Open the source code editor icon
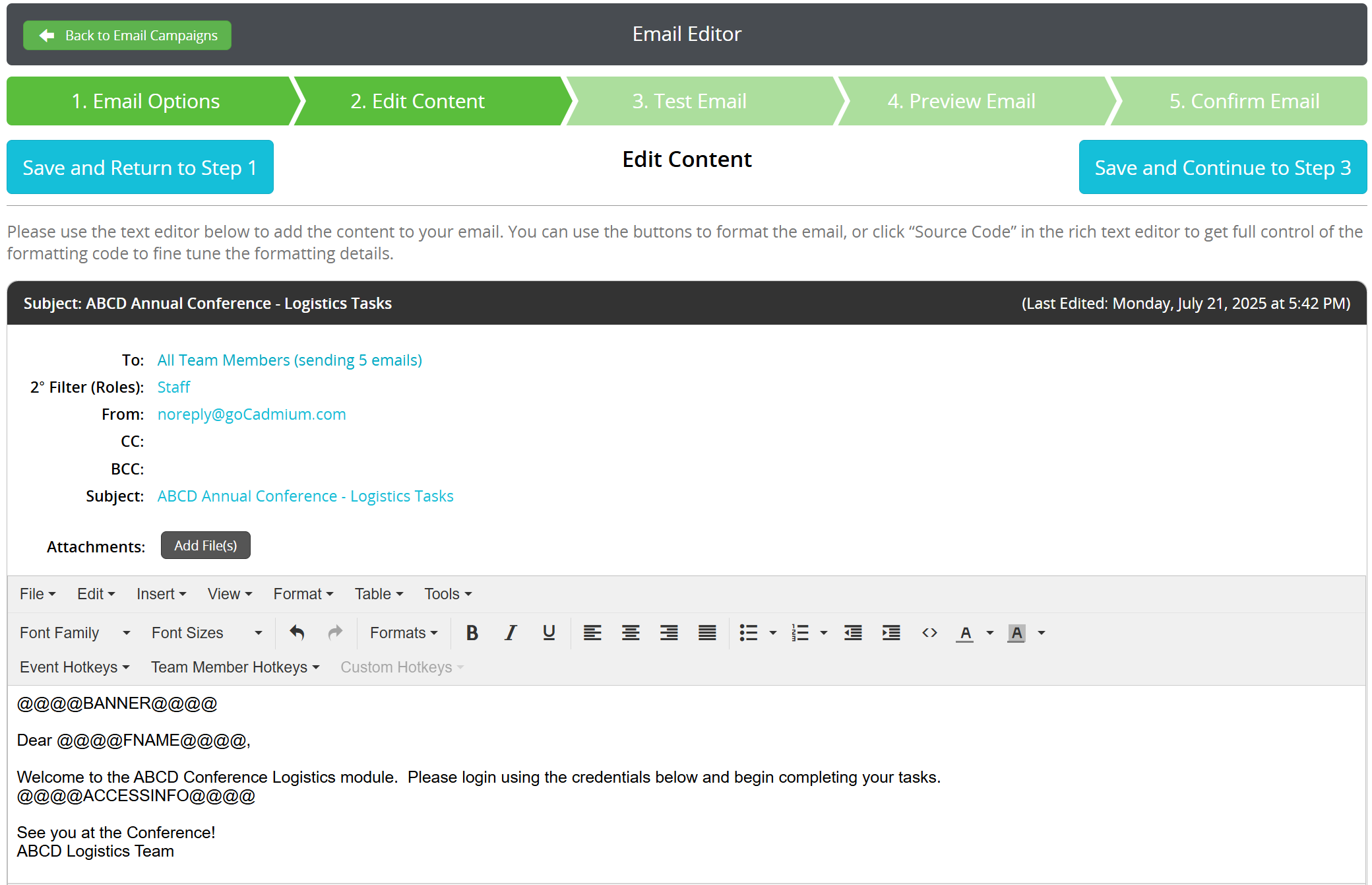The width and height of the screenshot is (1372, 885). click(x=929, y=633)
